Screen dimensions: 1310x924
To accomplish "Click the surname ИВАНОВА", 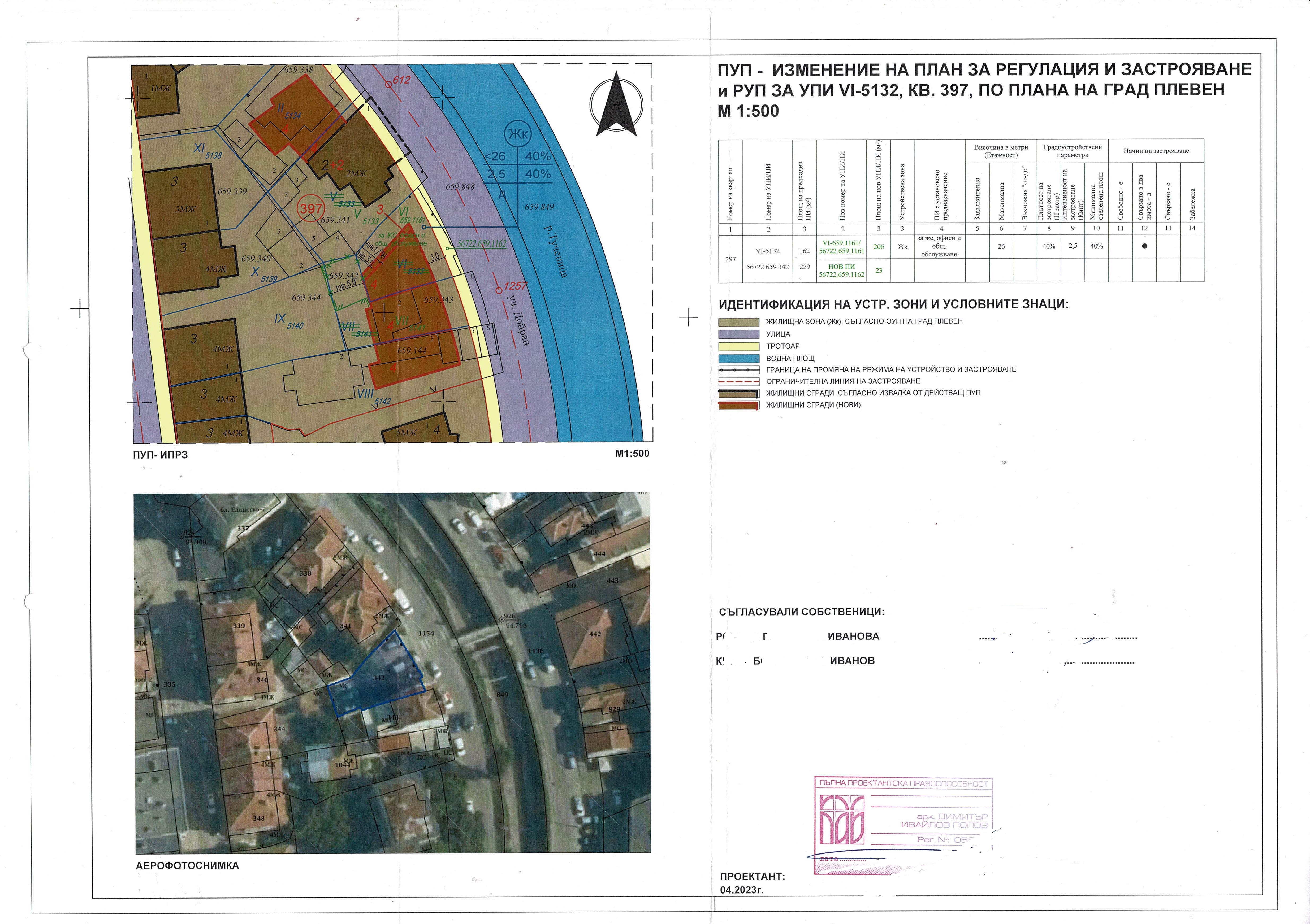I will (854, 637).
